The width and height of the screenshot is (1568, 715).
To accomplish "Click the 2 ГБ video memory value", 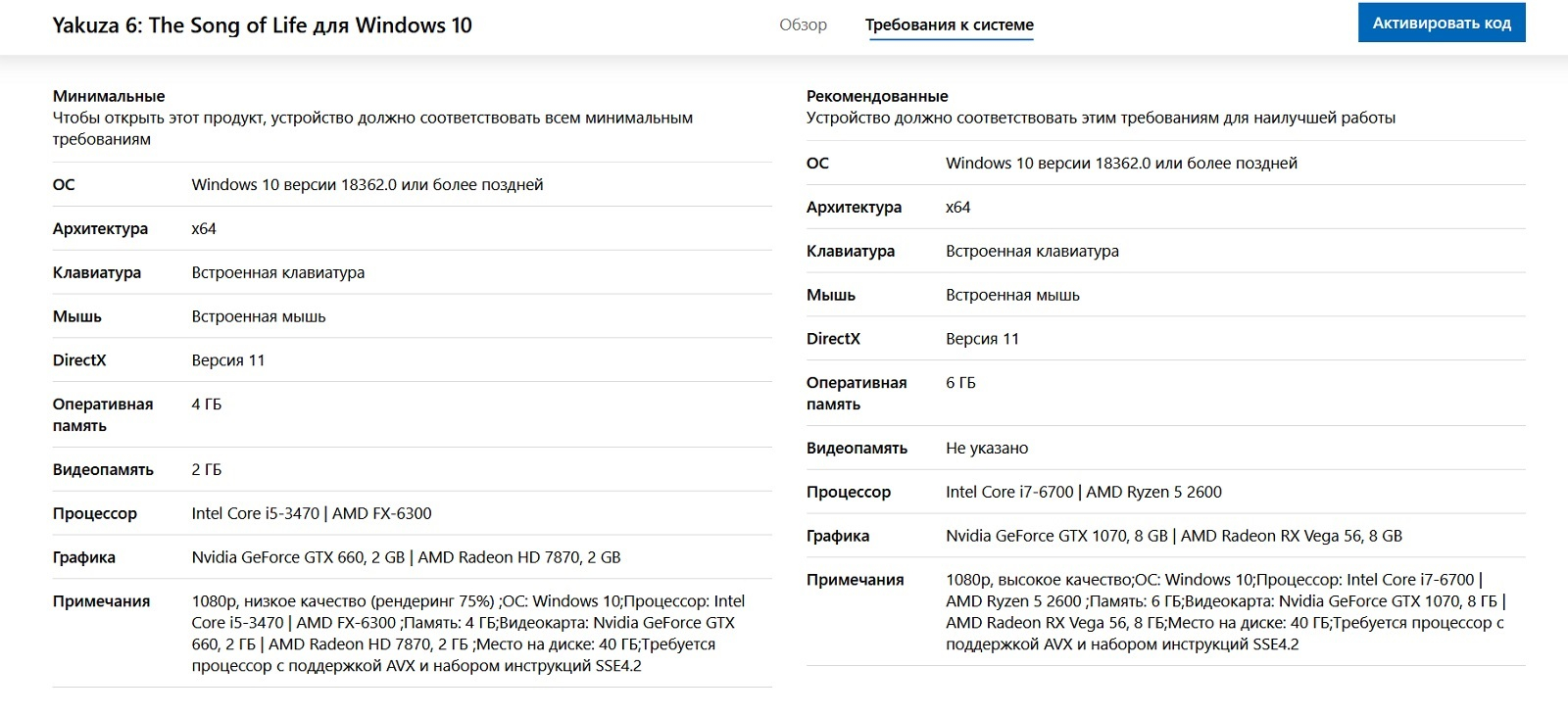I will click(x=207, y=470).
